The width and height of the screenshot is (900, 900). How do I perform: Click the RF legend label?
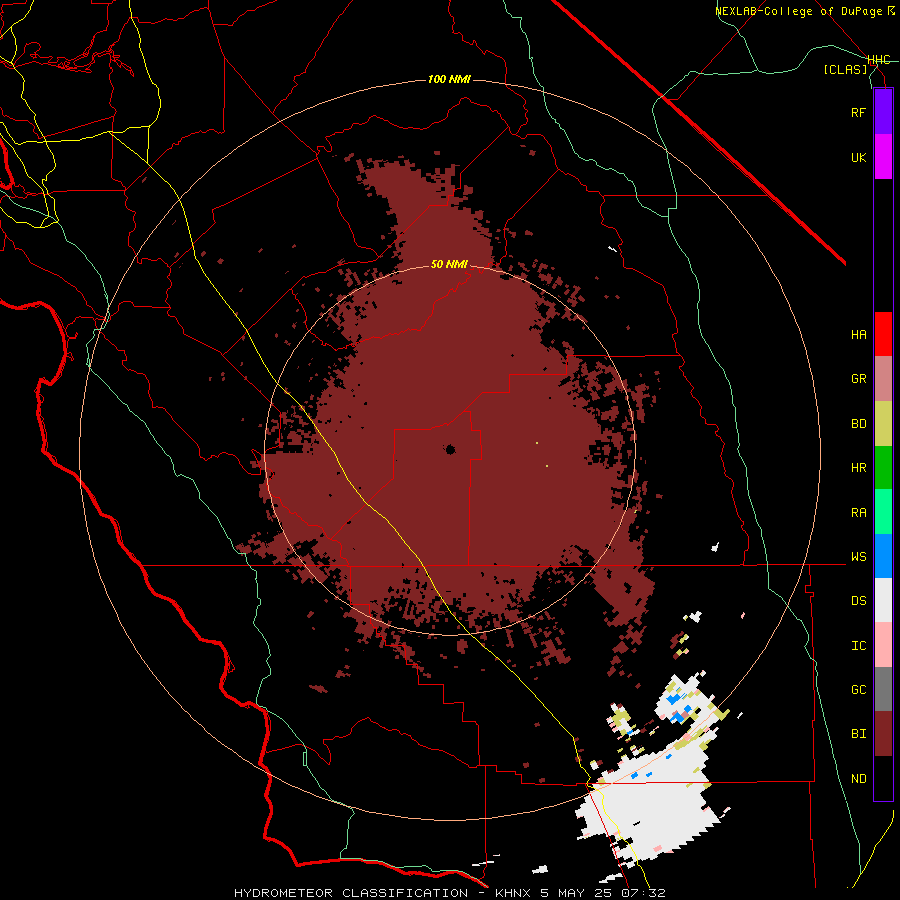(858, 112)
